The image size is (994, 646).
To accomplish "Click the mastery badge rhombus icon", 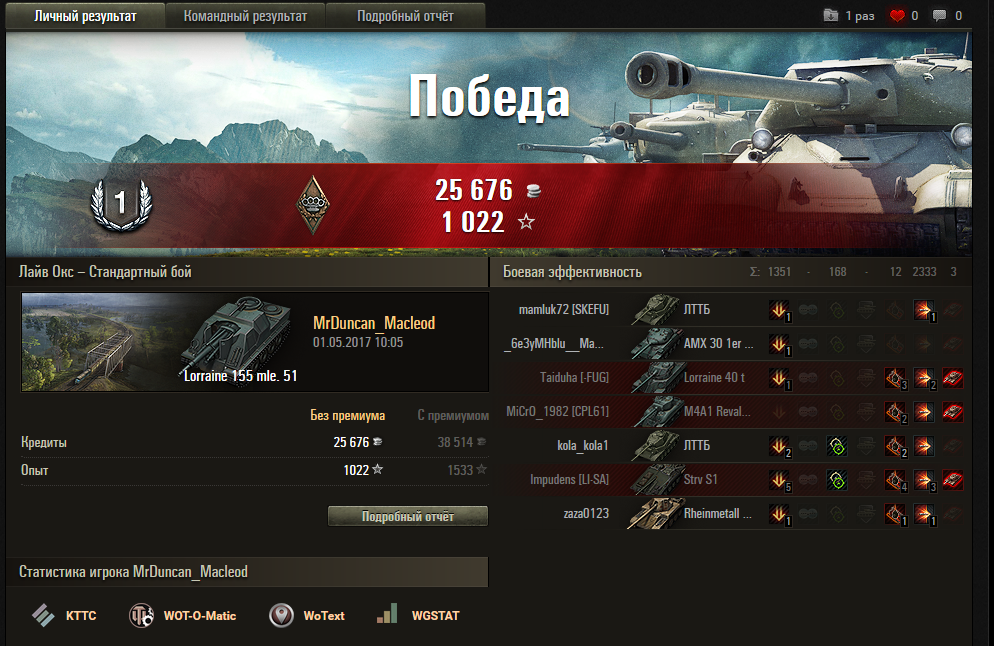I will (x=313, y=205).
